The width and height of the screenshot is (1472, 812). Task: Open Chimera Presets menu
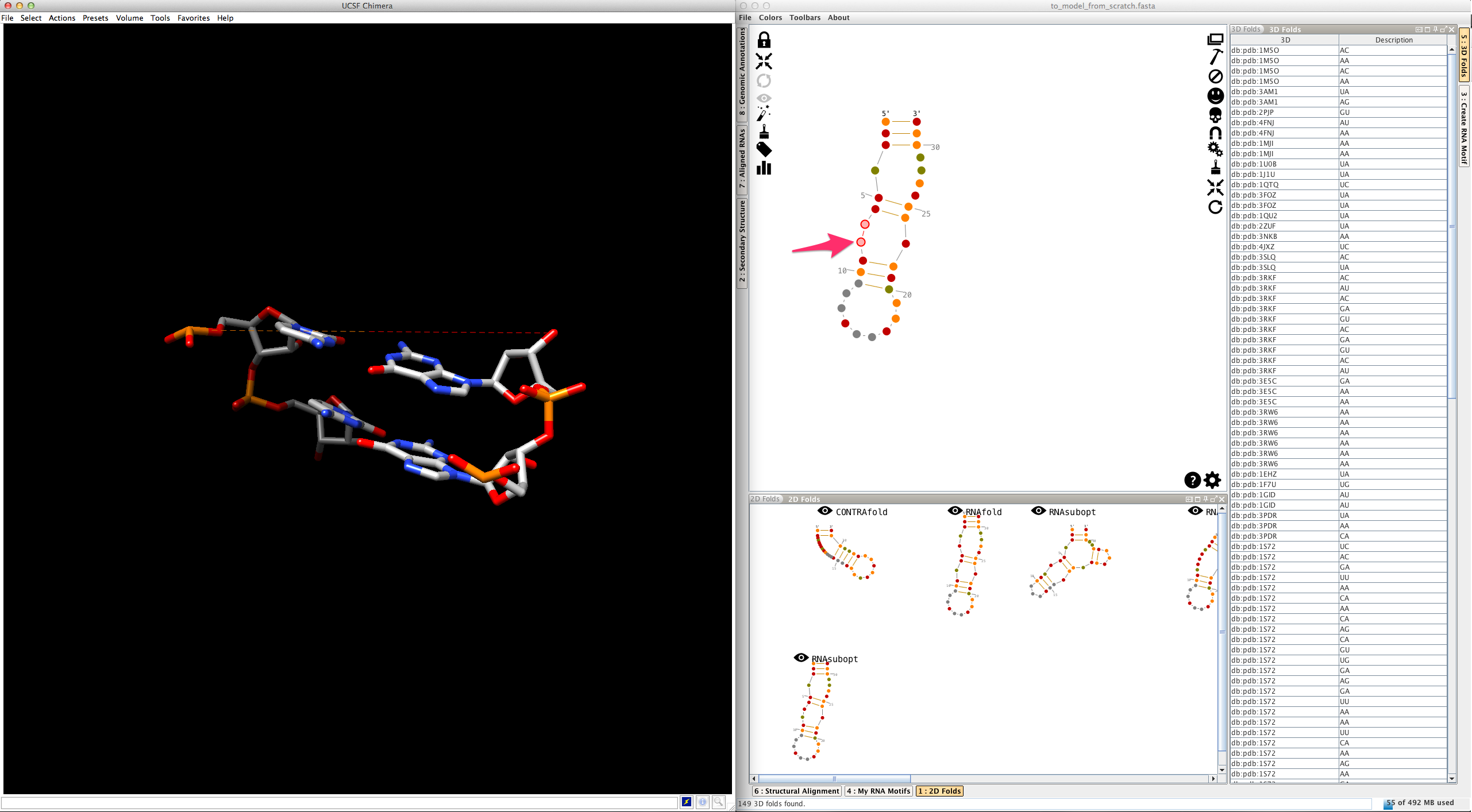[x=95, y=18]
